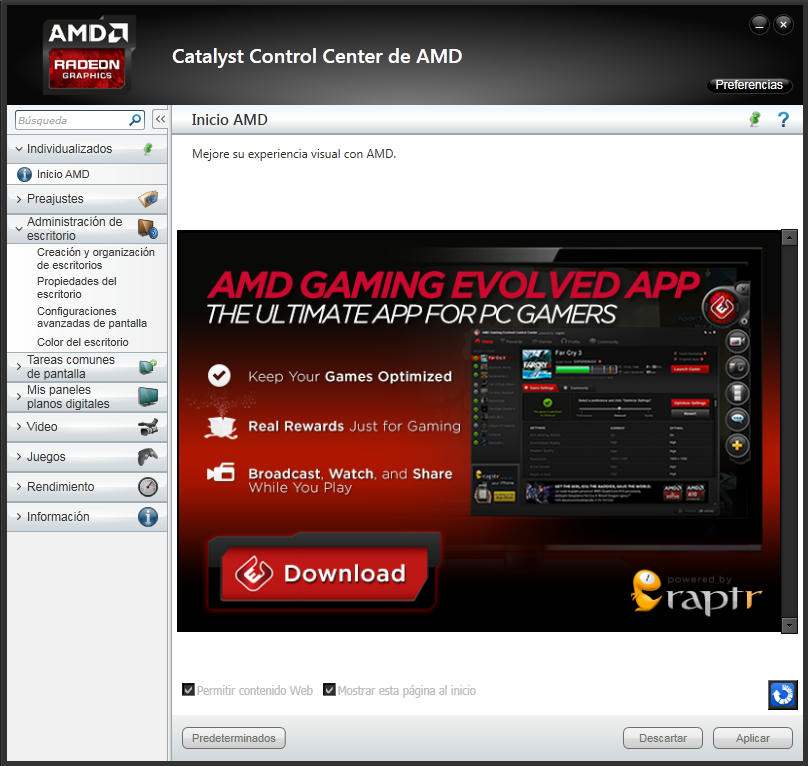Viewport: 808px width, 766px height.
Task: Collapse the Administración de escritorio chevron
Action: (x=19, y=228)
